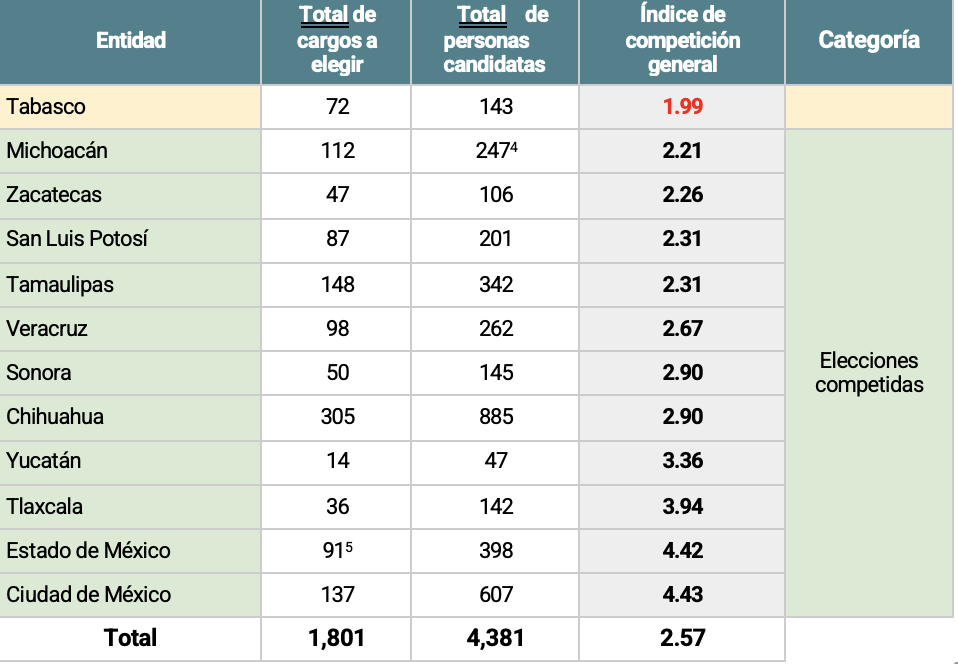The width and height of the screenshot is (958, 664).
Task: Select the Tabasco entity cell
Action: tap(130, 107)
